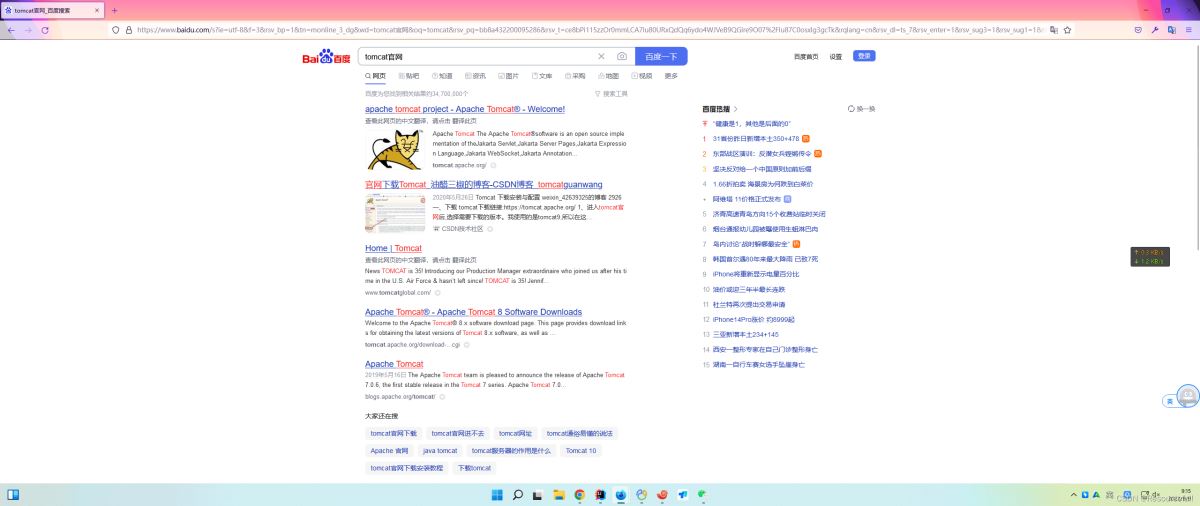Select related search 下载tomcat

(x=475, y=468)
